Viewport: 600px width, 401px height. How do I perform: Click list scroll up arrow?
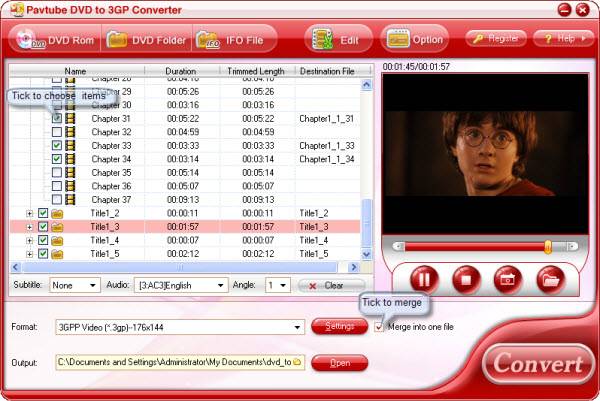tap(366, 84)
